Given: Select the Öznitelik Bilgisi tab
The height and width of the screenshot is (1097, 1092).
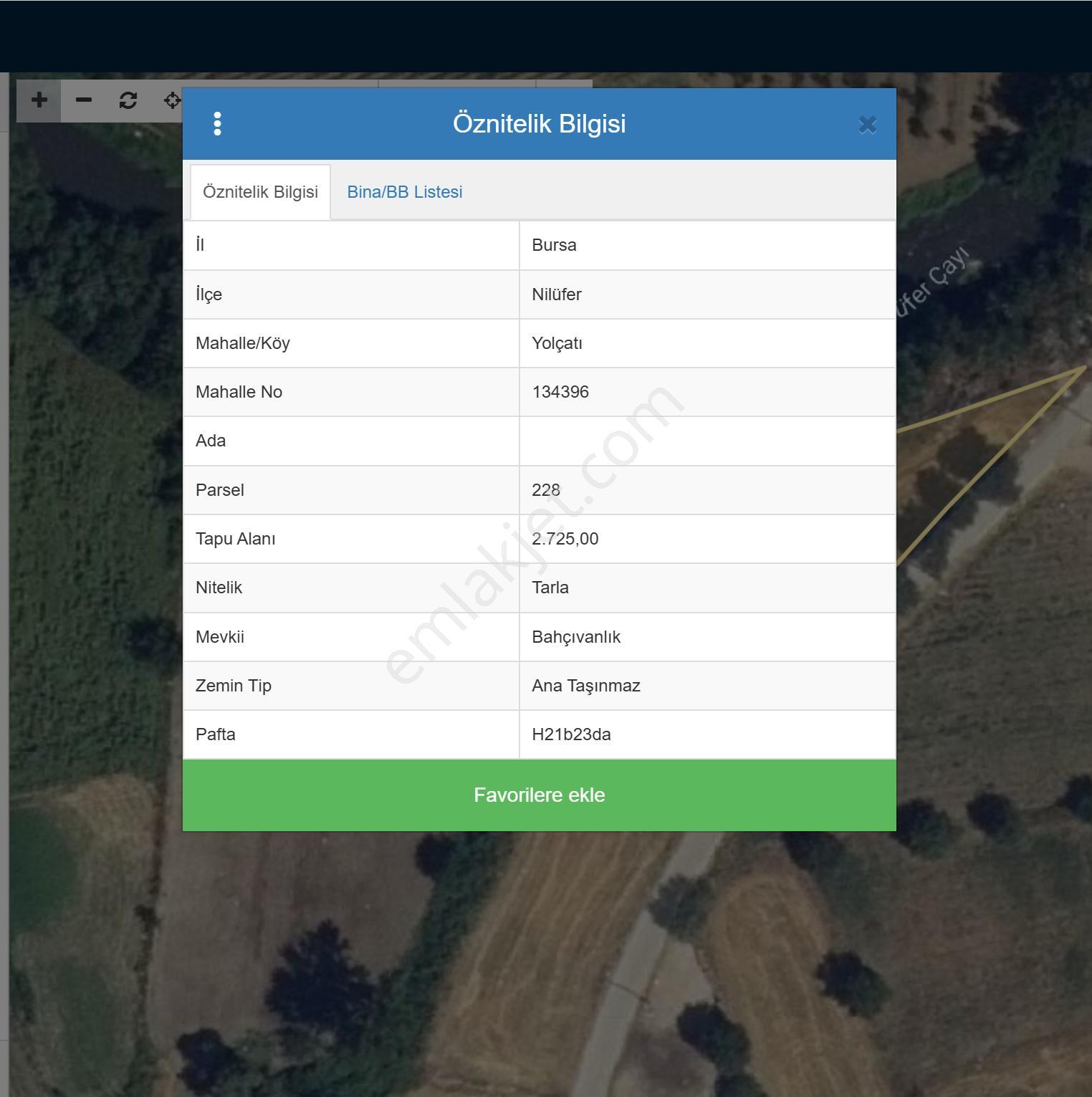Looking at the screenshot, I should coord(260,192).
